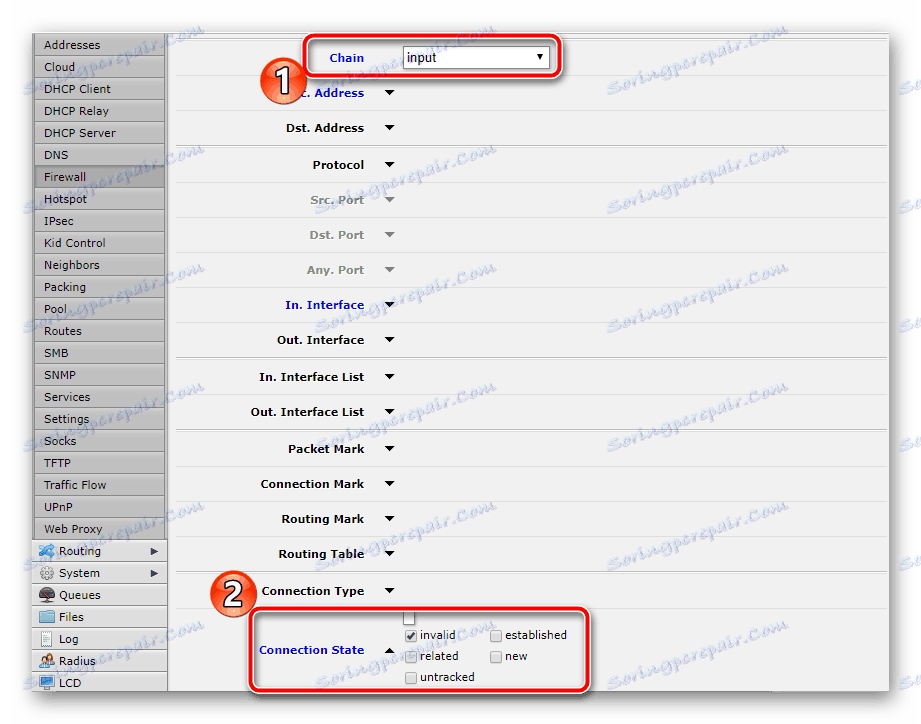Open the Cloud menu item

[99, 67]
